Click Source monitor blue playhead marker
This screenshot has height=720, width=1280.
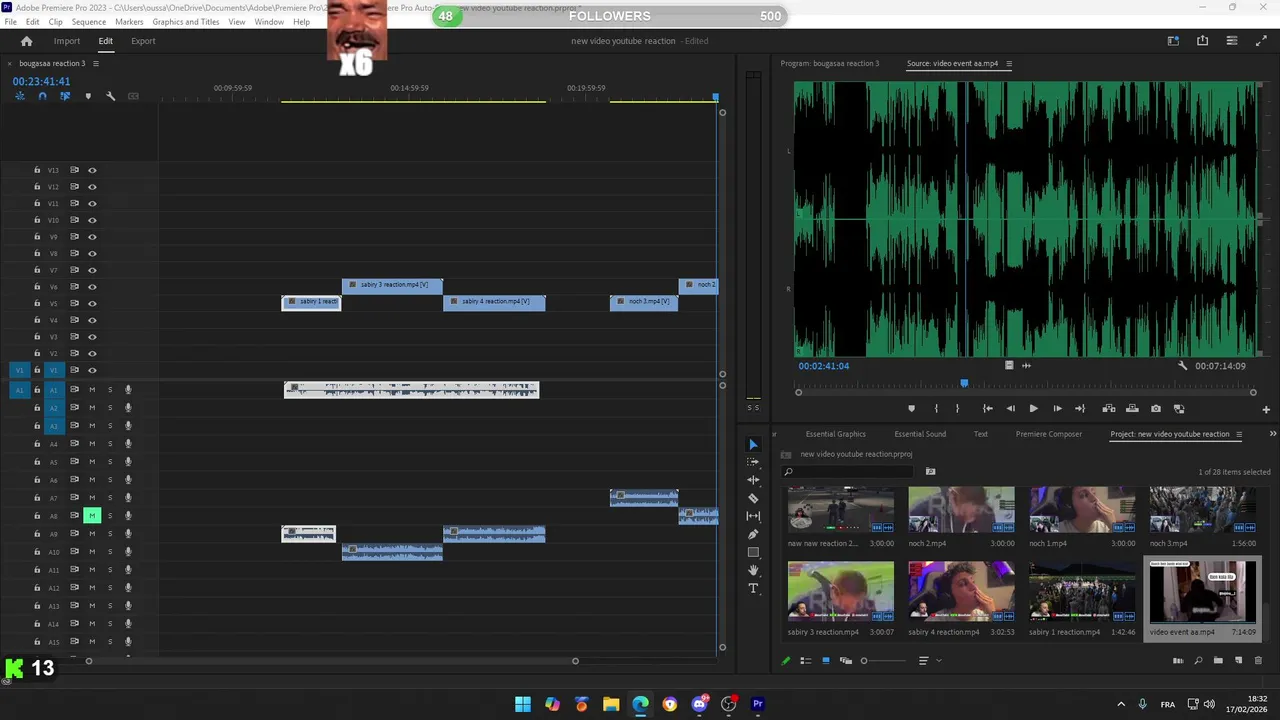(964, 383)
